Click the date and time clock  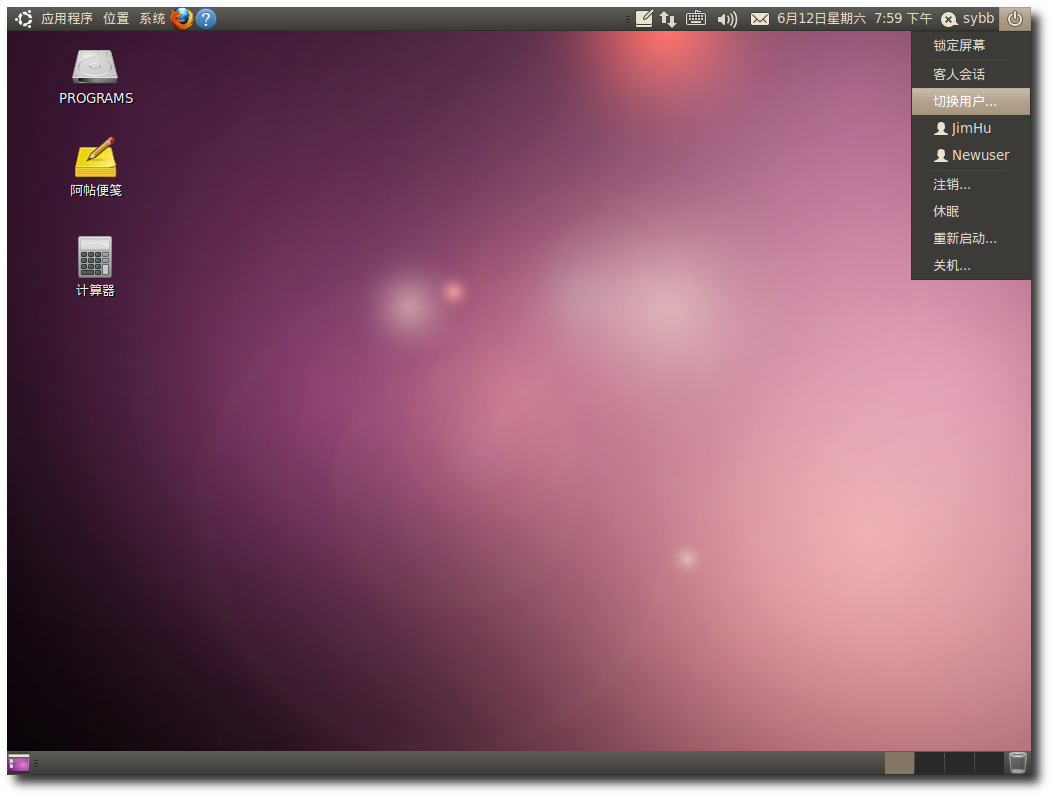854,19
